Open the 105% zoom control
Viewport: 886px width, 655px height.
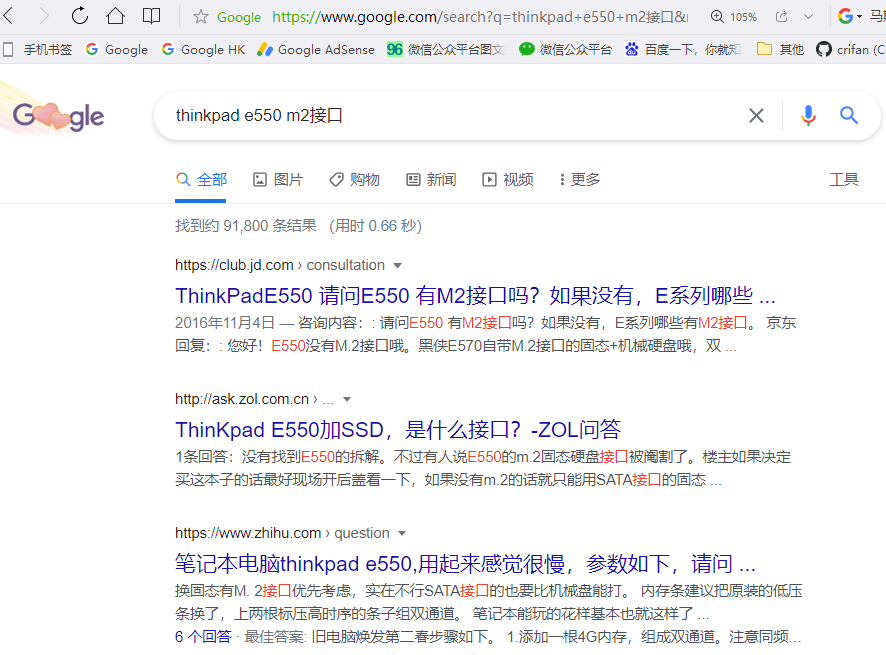[x=734, y=17]
